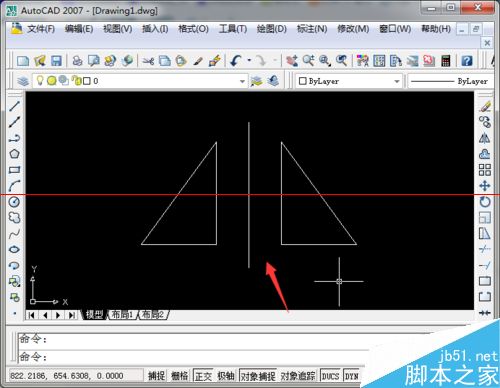Activate the Array tool

[x=485, y=170]
